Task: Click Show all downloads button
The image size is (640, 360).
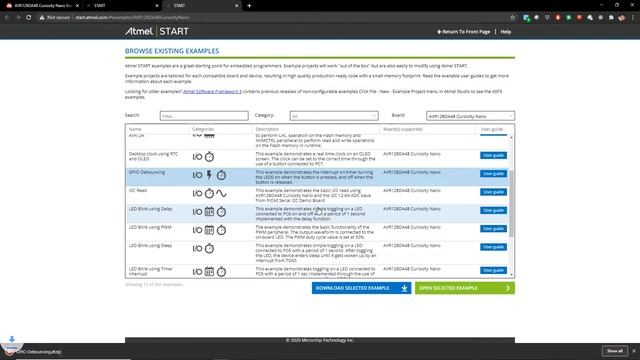Action: click(615, 351)
